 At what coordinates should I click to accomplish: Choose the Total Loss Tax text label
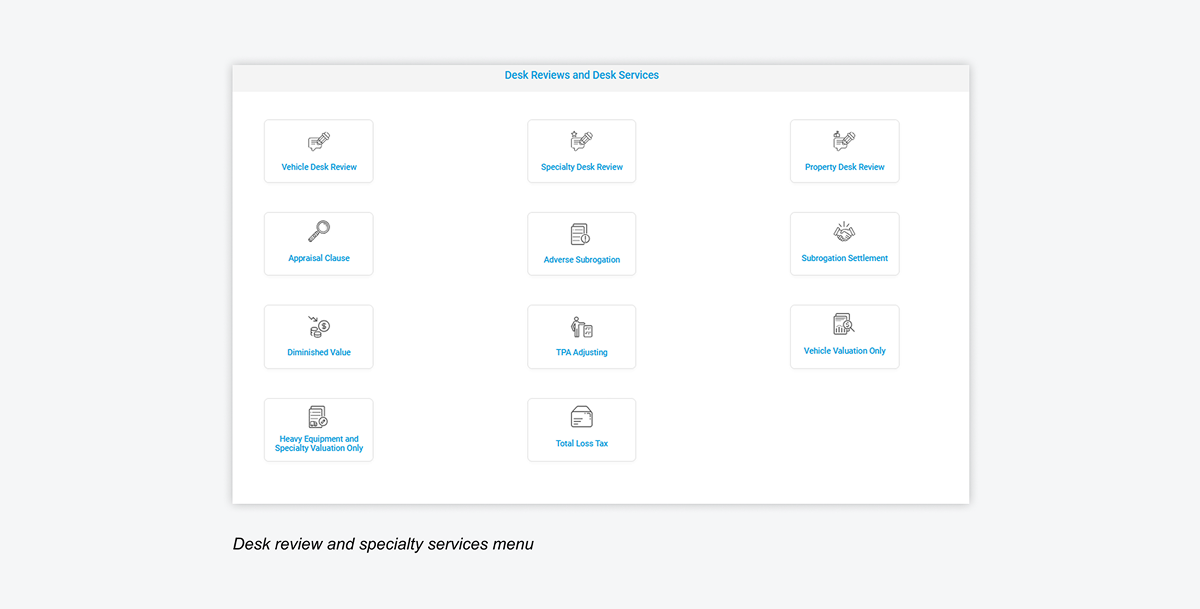point(581,443)
